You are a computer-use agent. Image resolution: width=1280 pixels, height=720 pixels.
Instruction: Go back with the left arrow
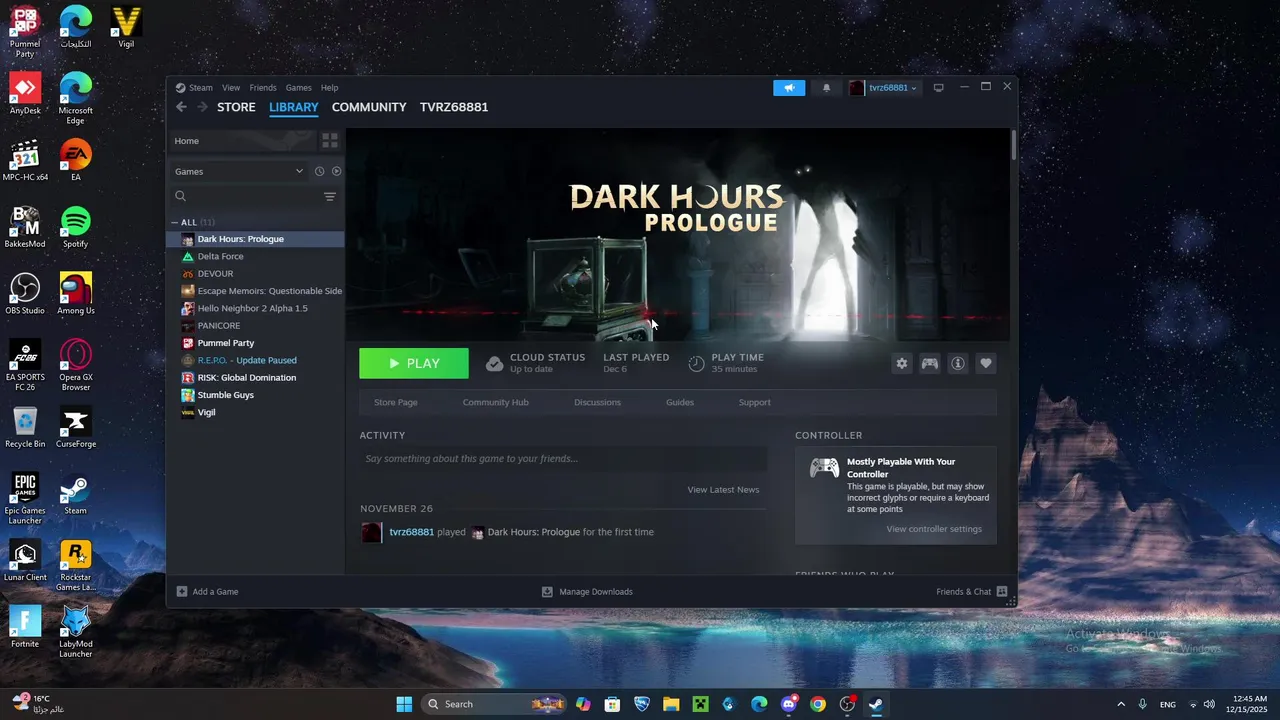181,107
